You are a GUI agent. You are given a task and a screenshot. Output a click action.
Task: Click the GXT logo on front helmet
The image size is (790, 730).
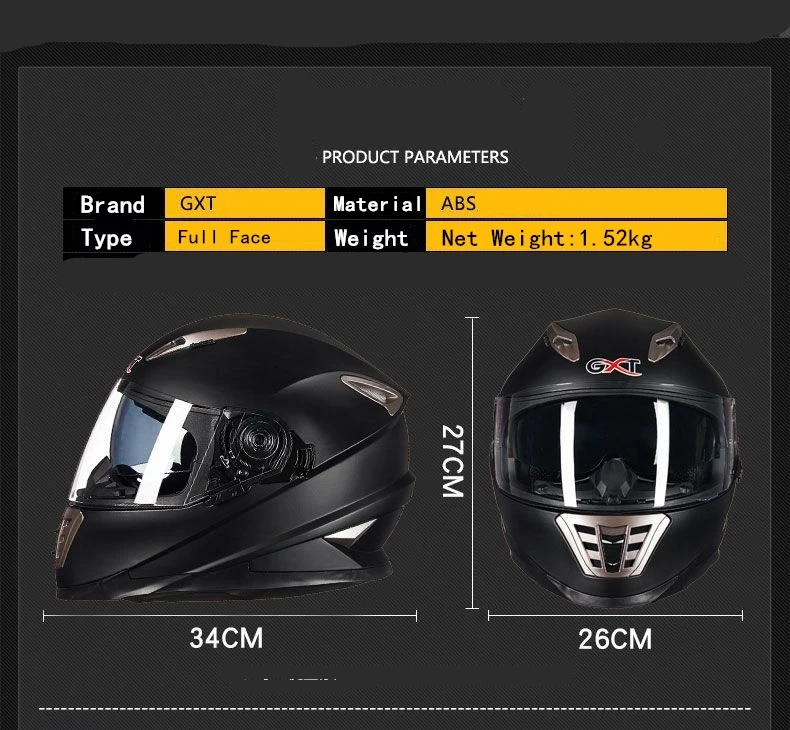coord(613,366)
